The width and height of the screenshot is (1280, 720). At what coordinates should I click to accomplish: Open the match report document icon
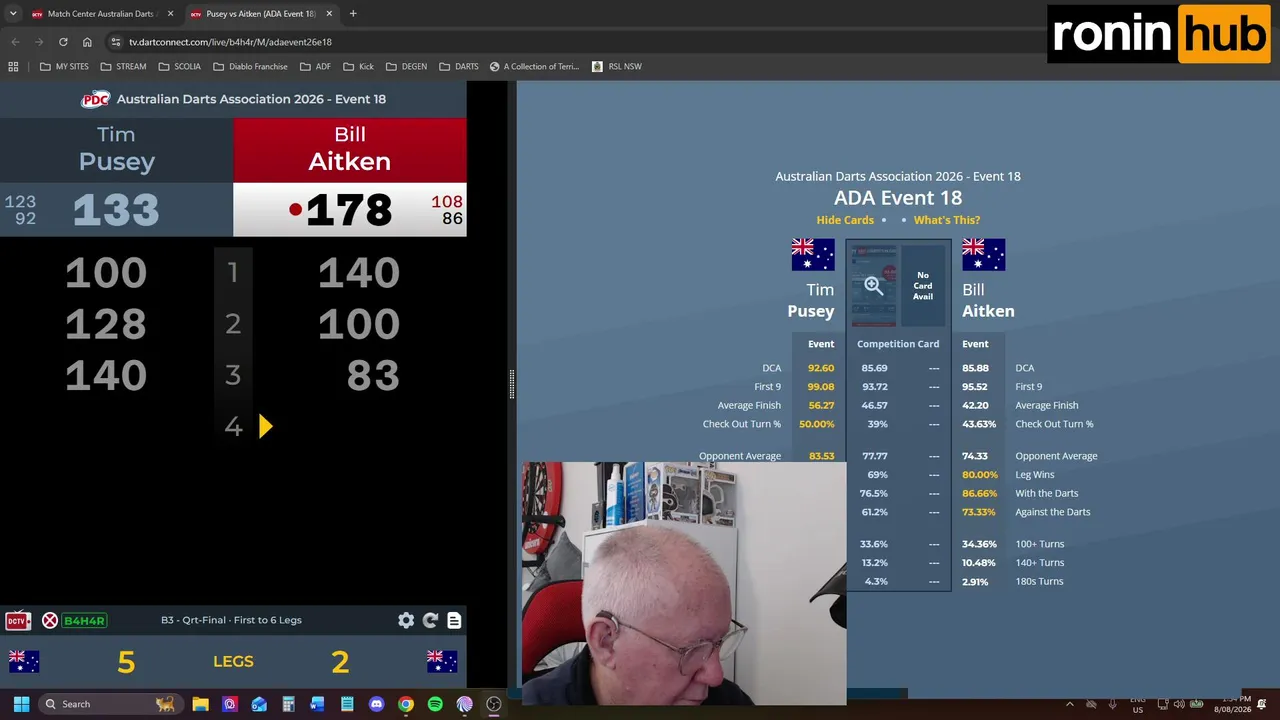454,620
